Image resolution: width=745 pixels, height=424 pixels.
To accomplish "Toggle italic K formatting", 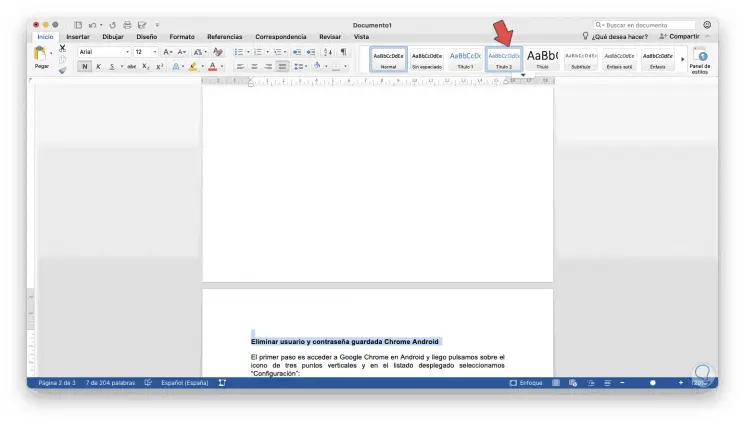I will tap(98, 67).
